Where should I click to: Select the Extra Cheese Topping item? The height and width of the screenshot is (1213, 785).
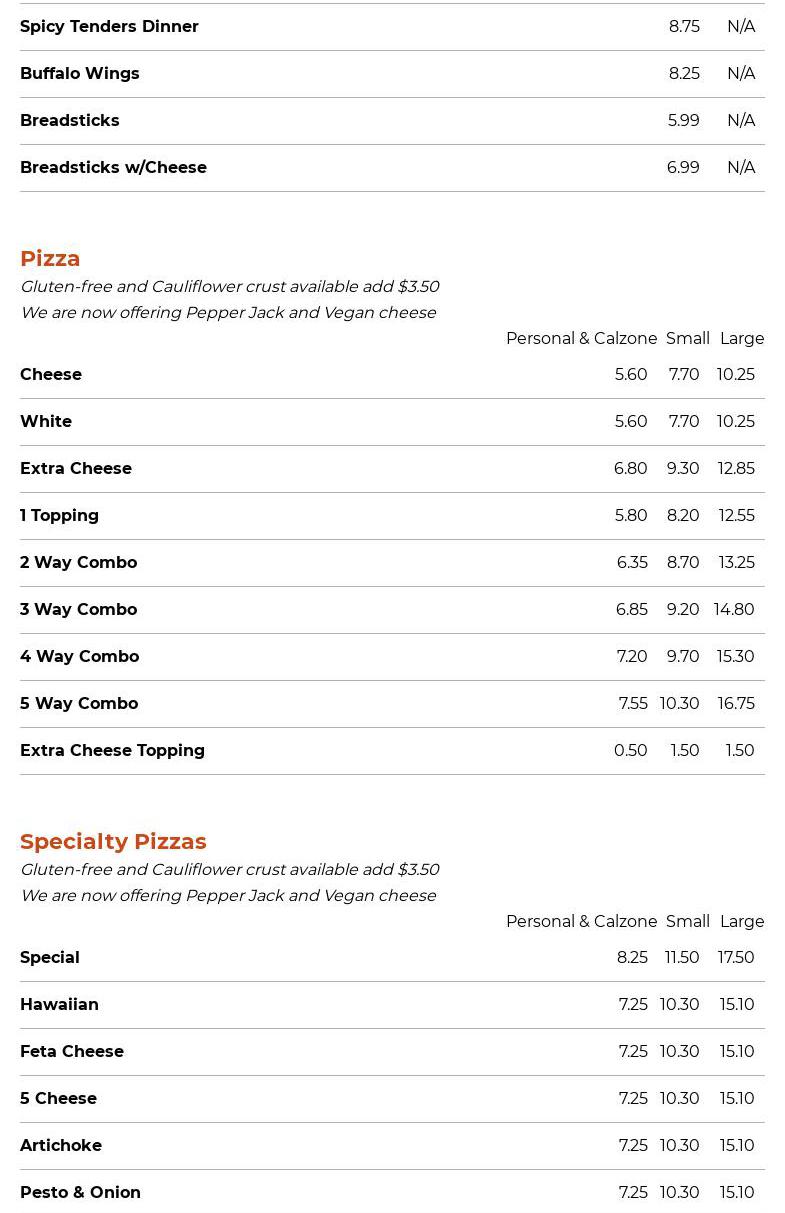(x=112, y=750)
